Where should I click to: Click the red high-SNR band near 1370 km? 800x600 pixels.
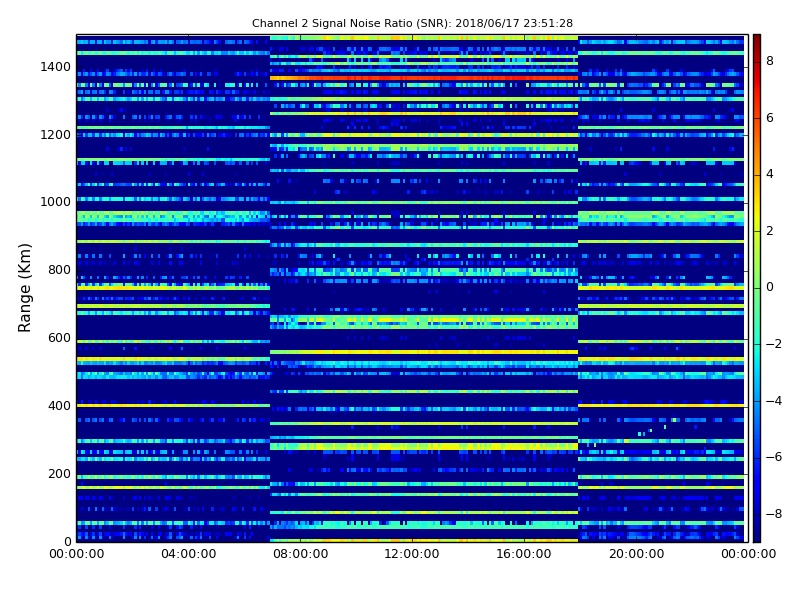click(x=423, y=78)
